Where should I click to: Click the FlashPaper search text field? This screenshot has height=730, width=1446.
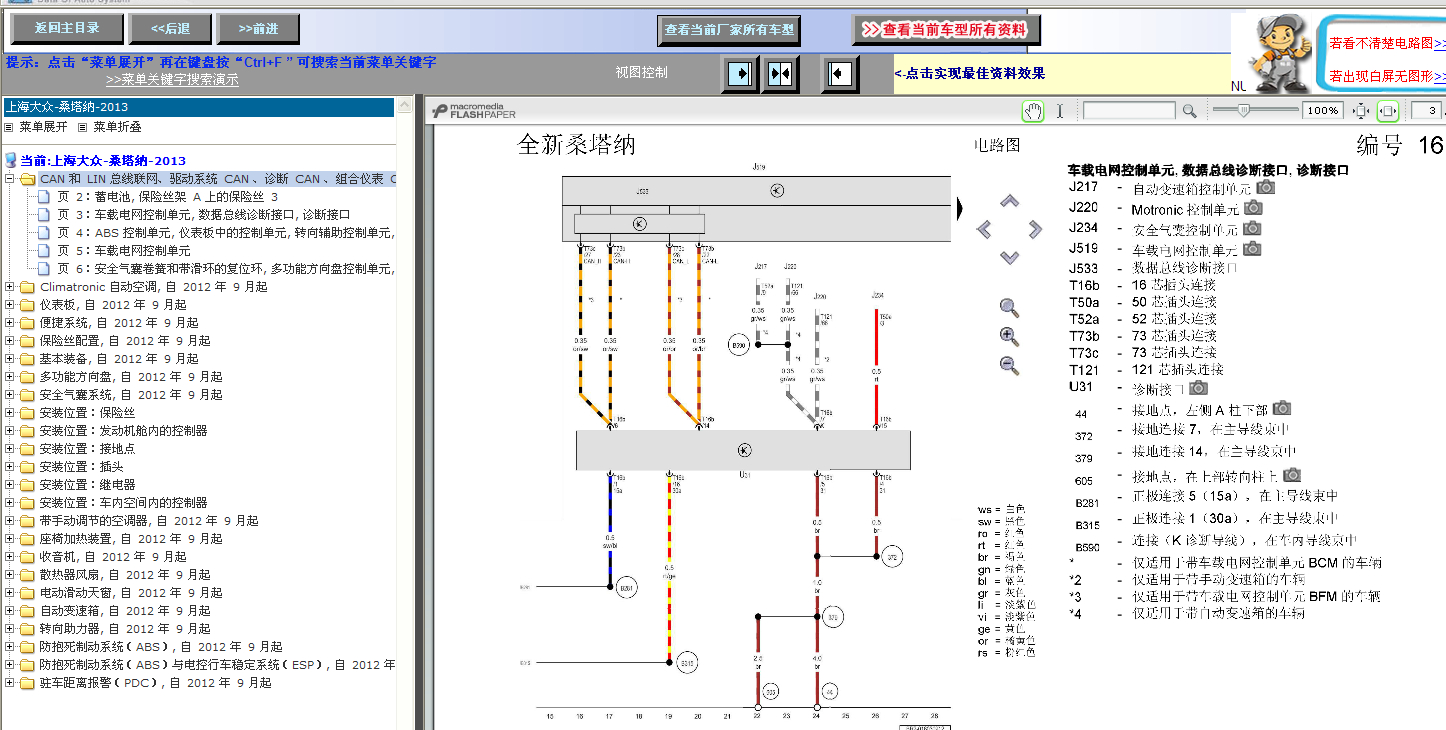pos(1129,111)
